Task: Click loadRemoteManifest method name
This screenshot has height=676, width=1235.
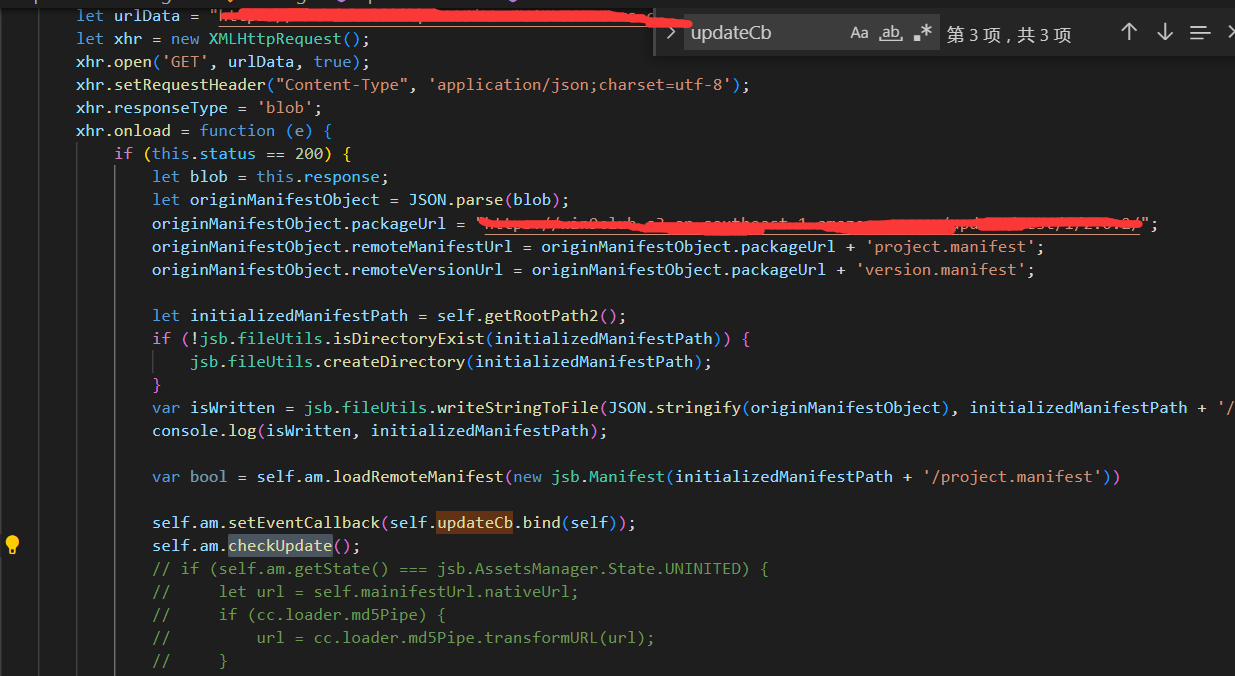Action: coord(418,476)
